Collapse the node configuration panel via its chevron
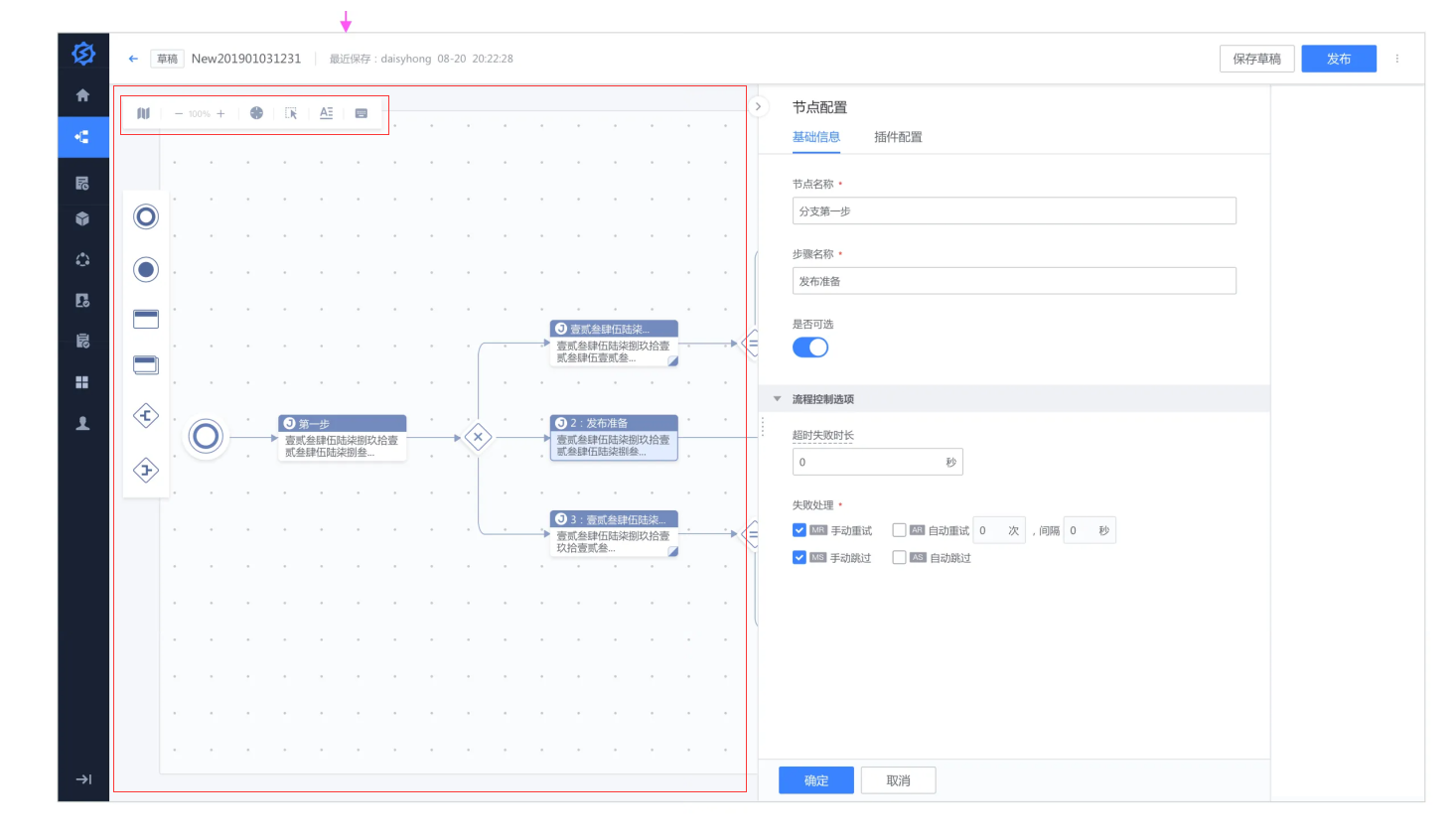Image resolution: width=1456 pixels, height=839 pixels. point(758,106)
